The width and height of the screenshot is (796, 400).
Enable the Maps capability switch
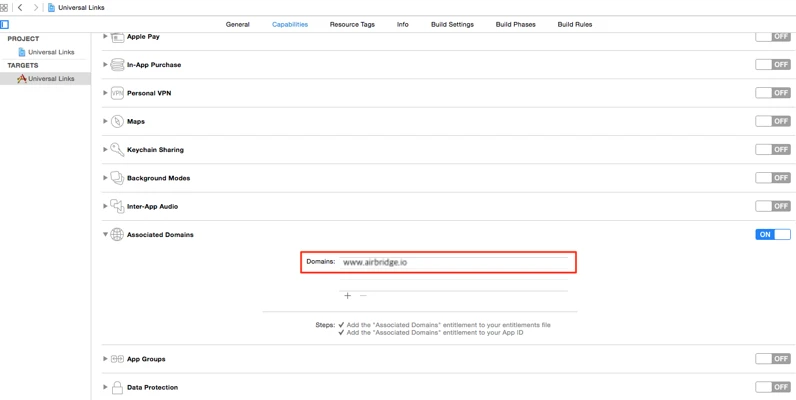[x=772, y=121]
